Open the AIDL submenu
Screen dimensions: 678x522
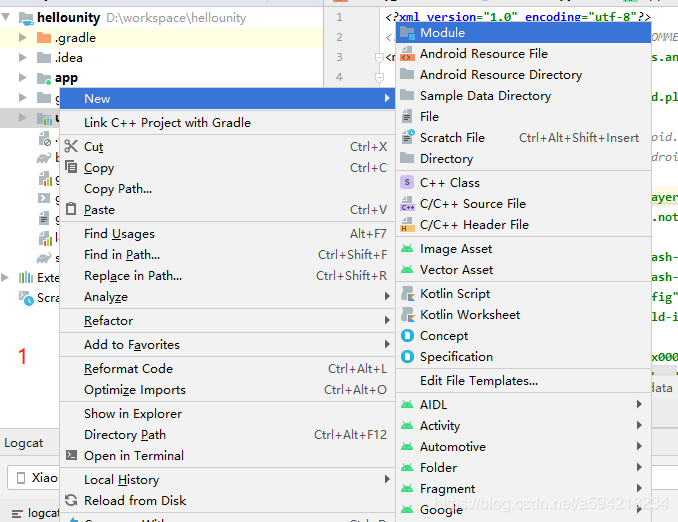tap(523, 404)
